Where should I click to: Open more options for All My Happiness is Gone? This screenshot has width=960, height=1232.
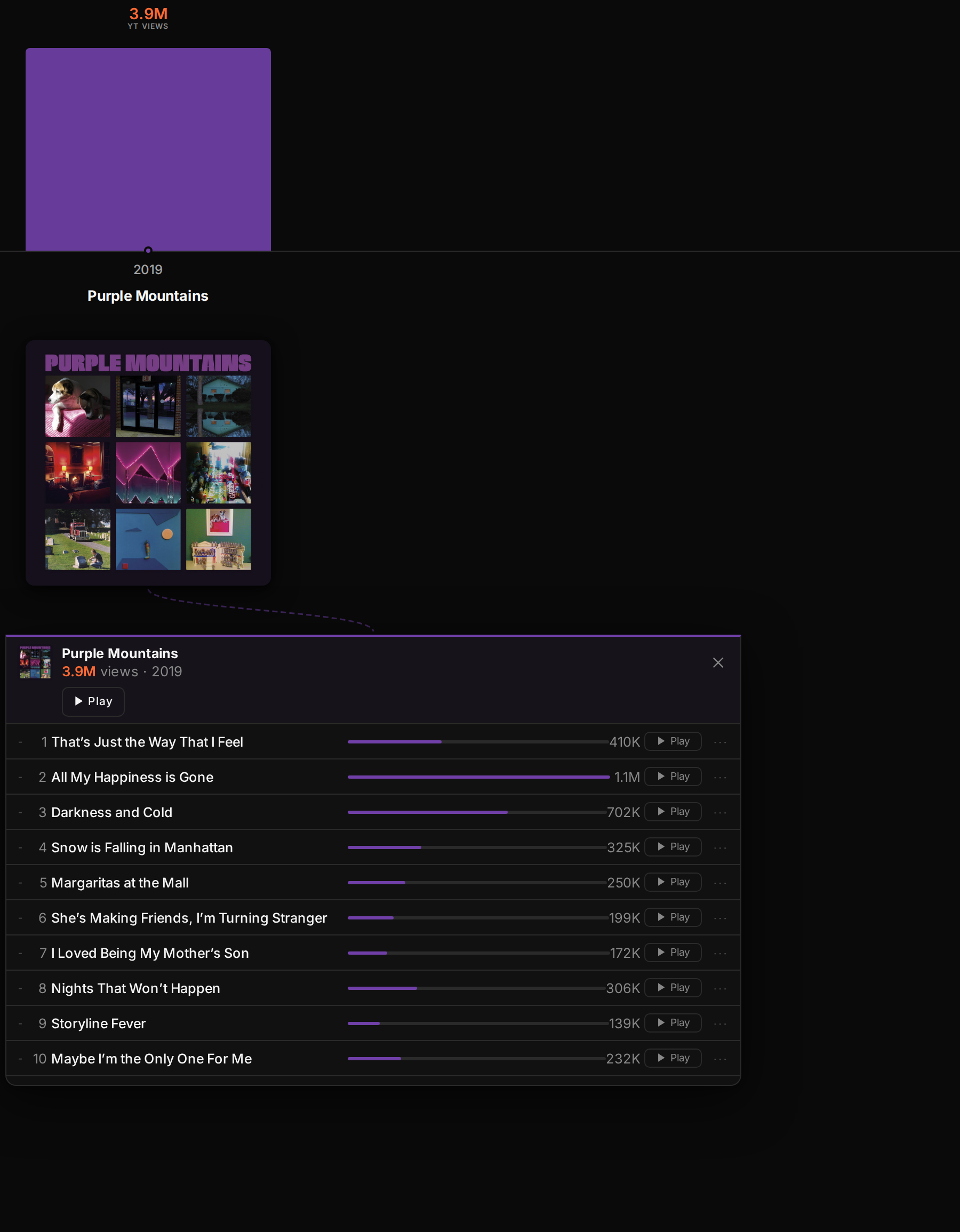(721, 778)
